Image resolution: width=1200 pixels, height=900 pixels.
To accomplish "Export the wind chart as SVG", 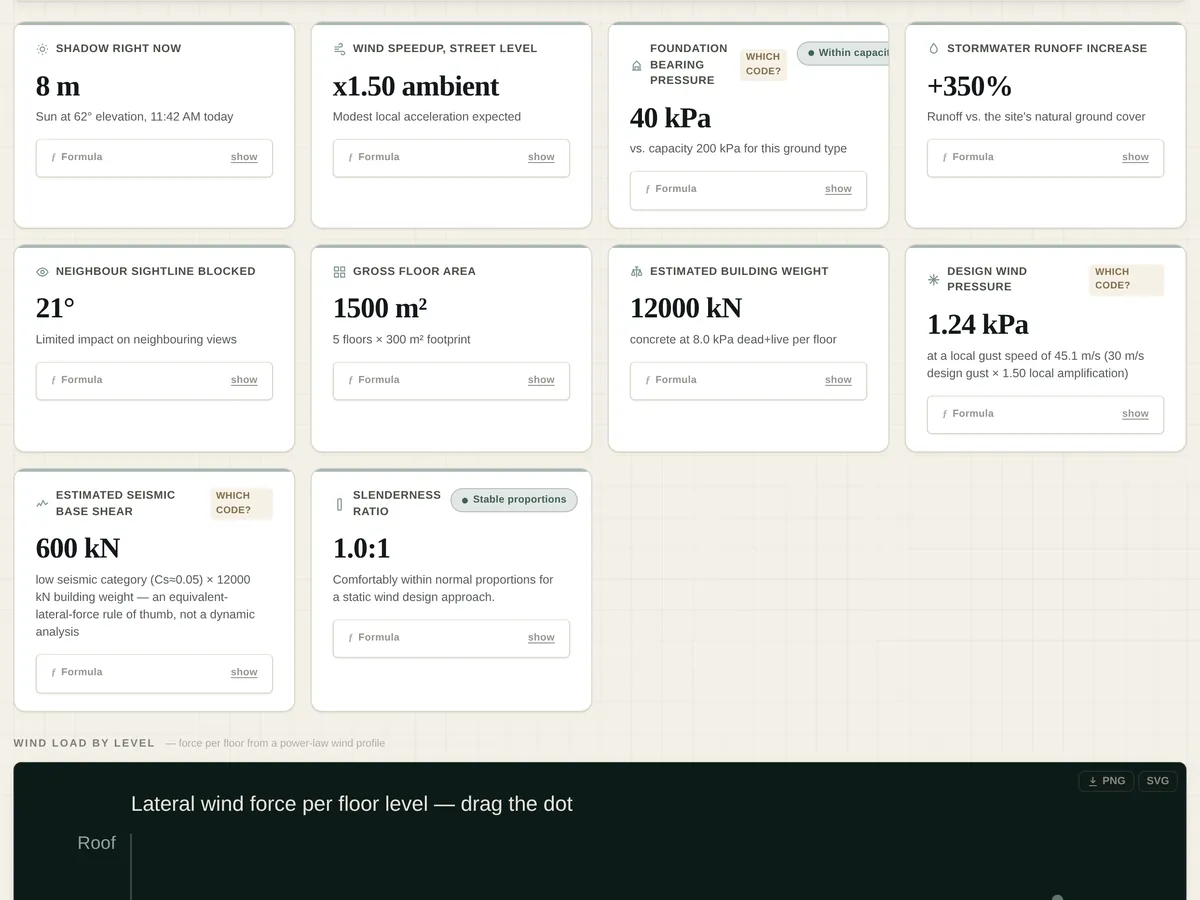I will tap(1157, 781).
